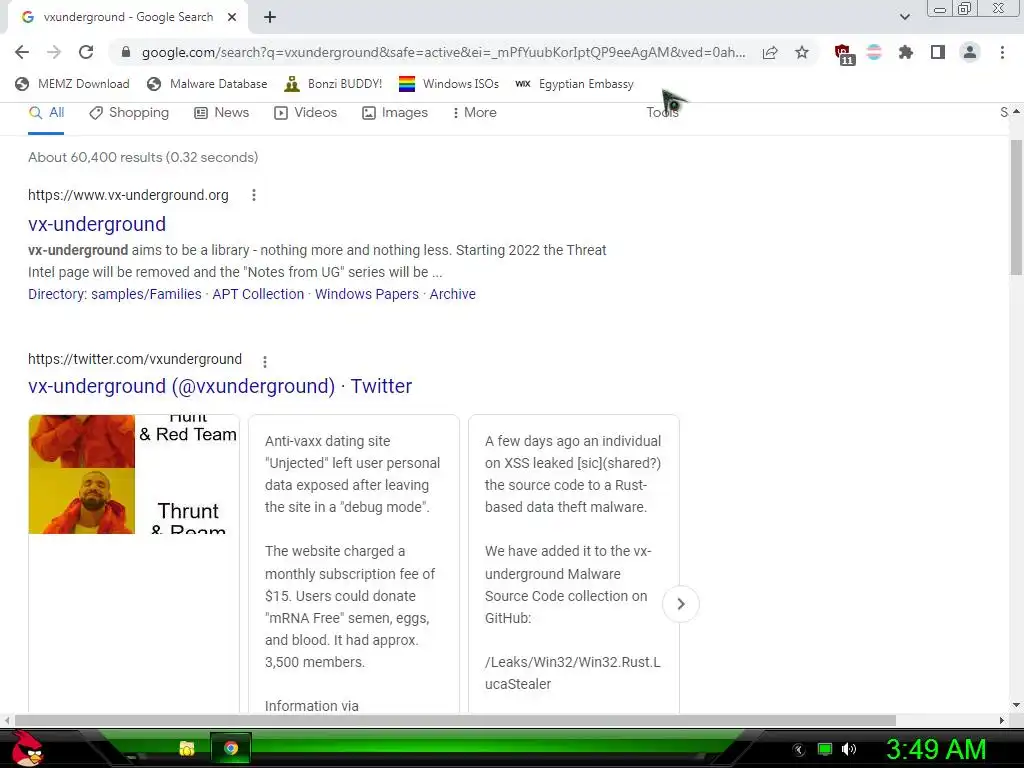Screen dimensions: 1024x768
Task: Open the File Explorer taskbar icon
Action: [x=187, y=748]
